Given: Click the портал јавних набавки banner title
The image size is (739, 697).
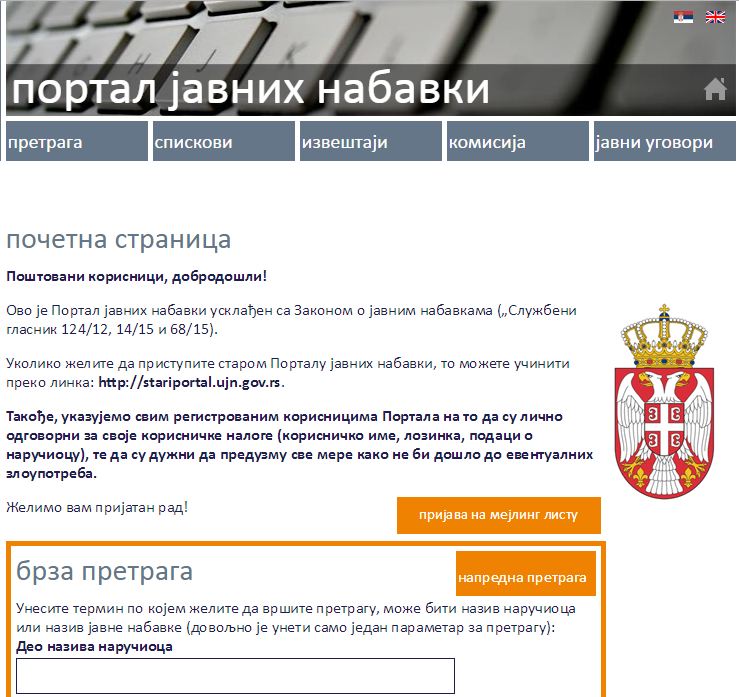Looking at the screenshot, I should click(x=250, y=89).
